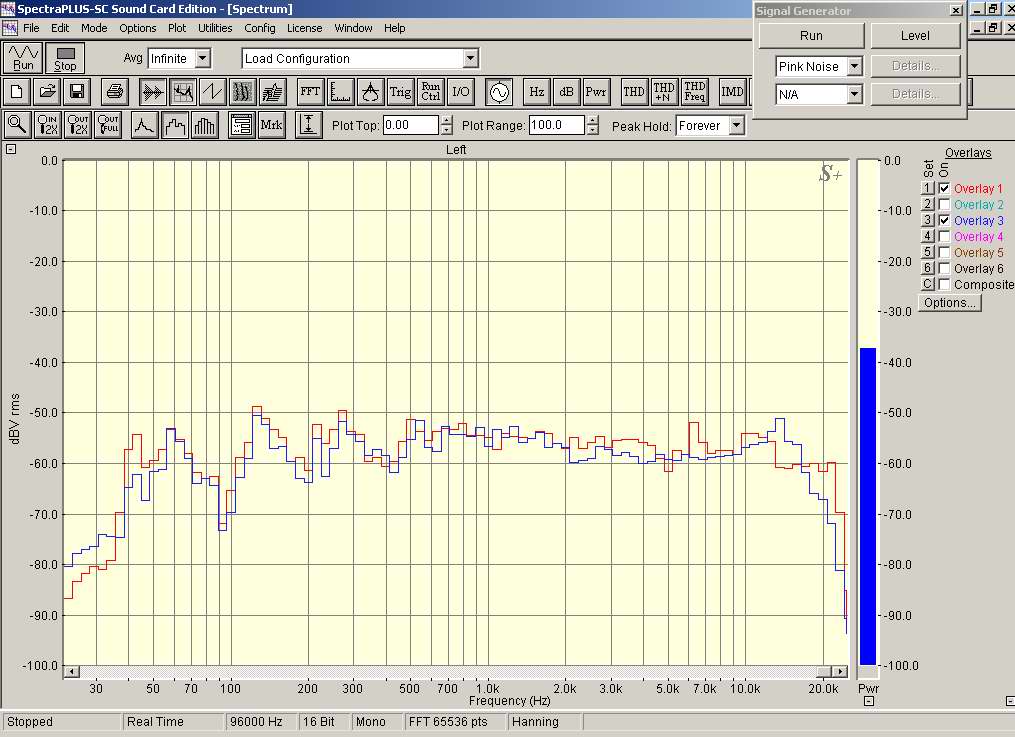Open the 3-D surface view icon
This screenshot has height=737, width=1015.
click(273, 92)
